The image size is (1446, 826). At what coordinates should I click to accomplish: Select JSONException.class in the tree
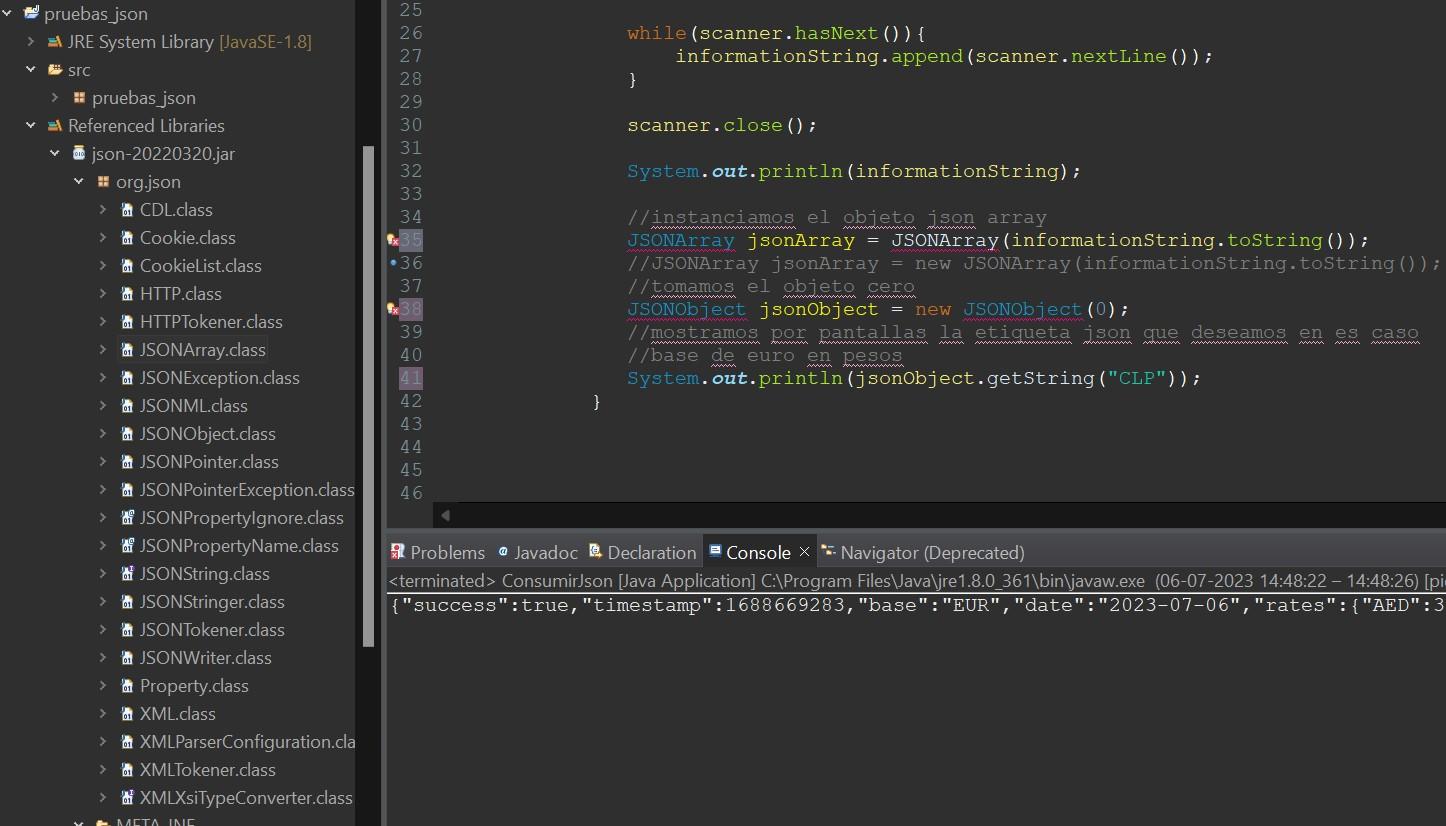219,378
